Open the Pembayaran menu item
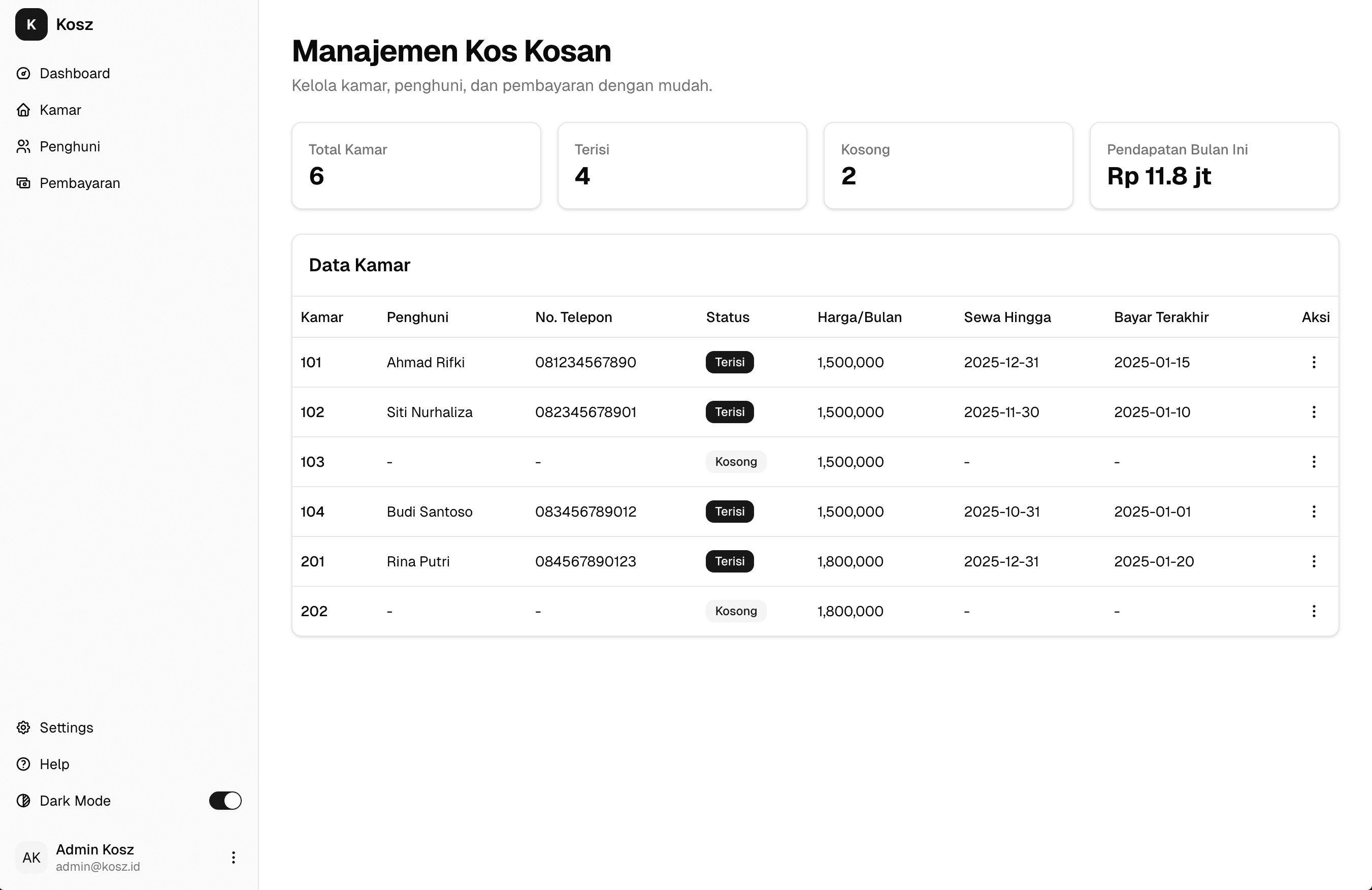 [80, 183]
